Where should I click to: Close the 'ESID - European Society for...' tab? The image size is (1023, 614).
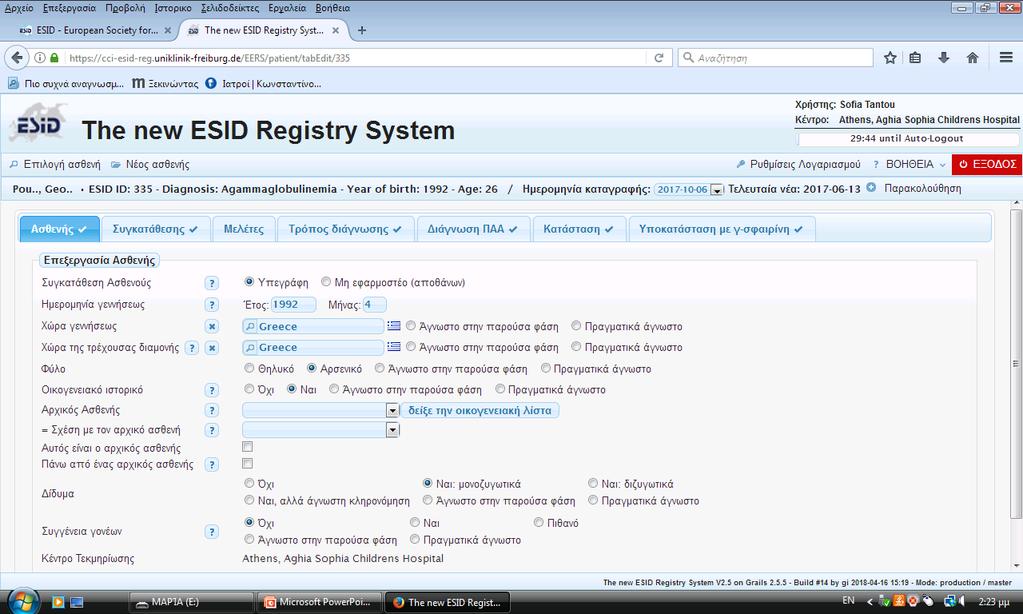(168, 31)
